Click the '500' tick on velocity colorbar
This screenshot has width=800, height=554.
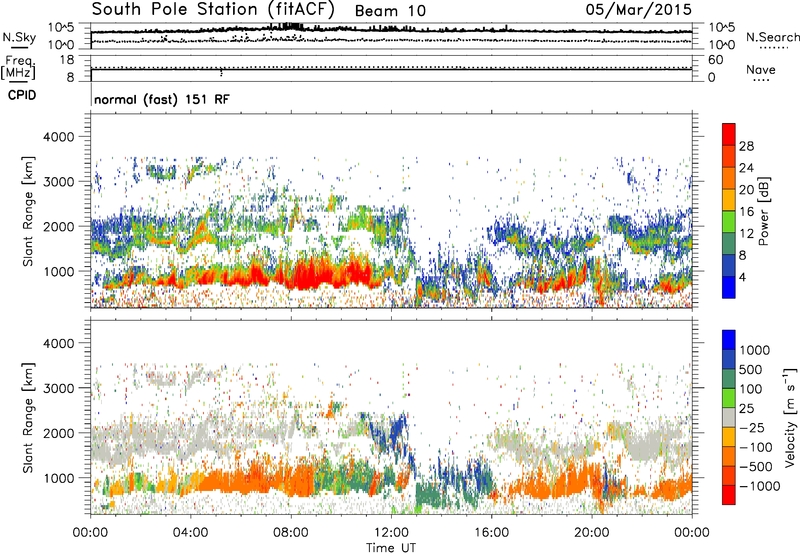tap(751, 370)
